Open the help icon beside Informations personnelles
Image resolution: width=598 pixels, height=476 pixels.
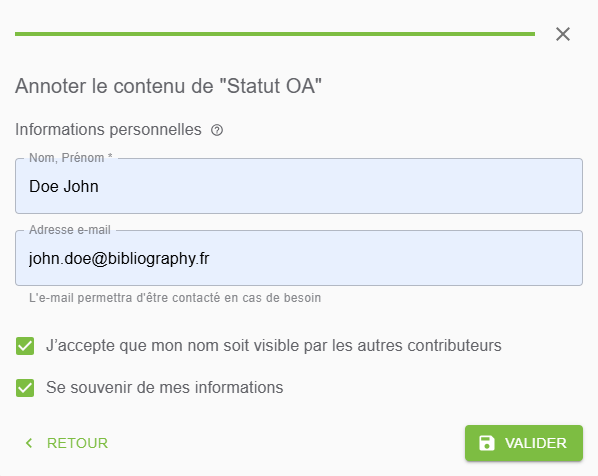click(x=217, y=130)
